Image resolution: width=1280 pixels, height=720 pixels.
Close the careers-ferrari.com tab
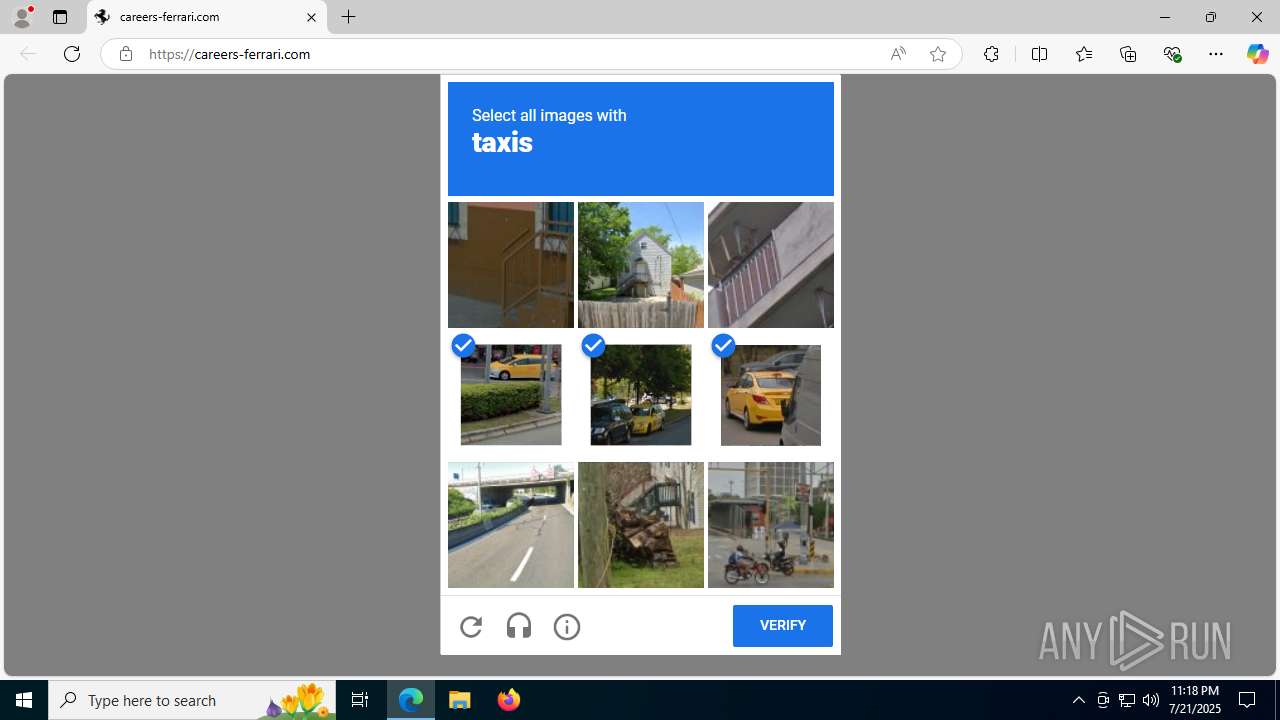click(311, 17)
